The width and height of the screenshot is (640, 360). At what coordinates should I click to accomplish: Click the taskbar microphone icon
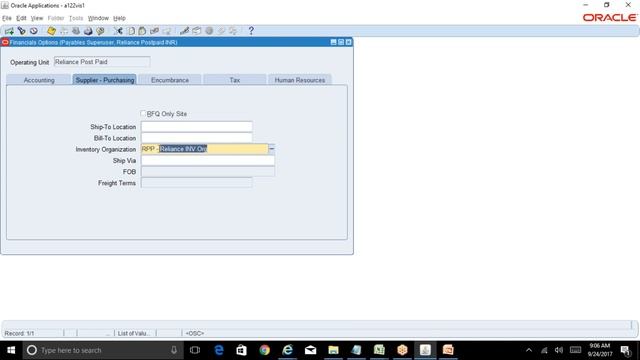coord(174,350)
